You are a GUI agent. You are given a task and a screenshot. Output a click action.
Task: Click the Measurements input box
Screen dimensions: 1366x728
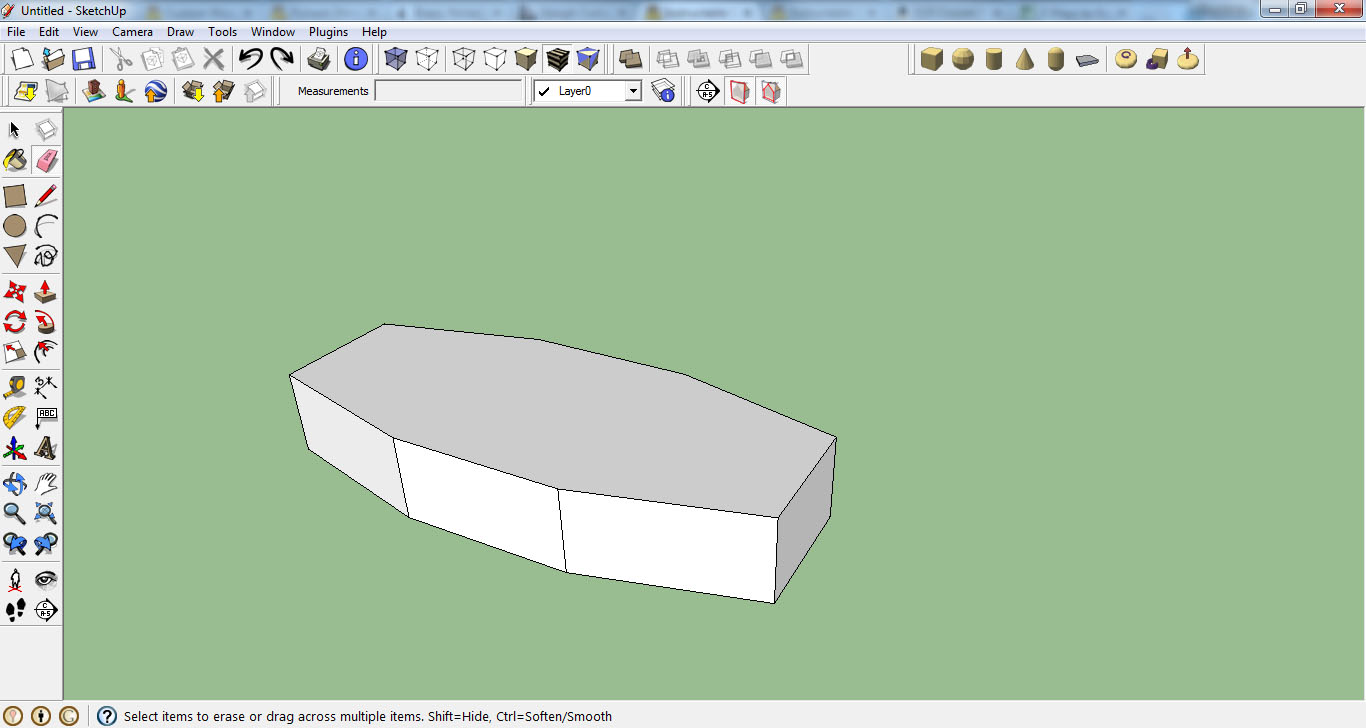(448, 91)
